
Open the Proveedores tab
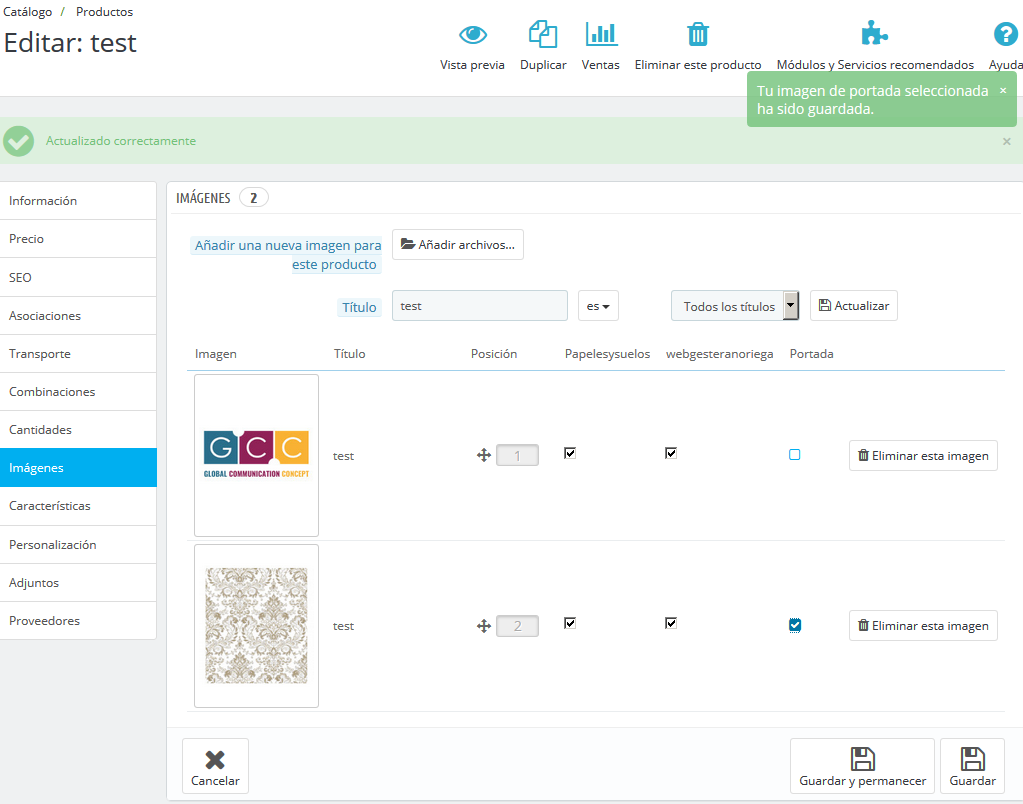78,621
